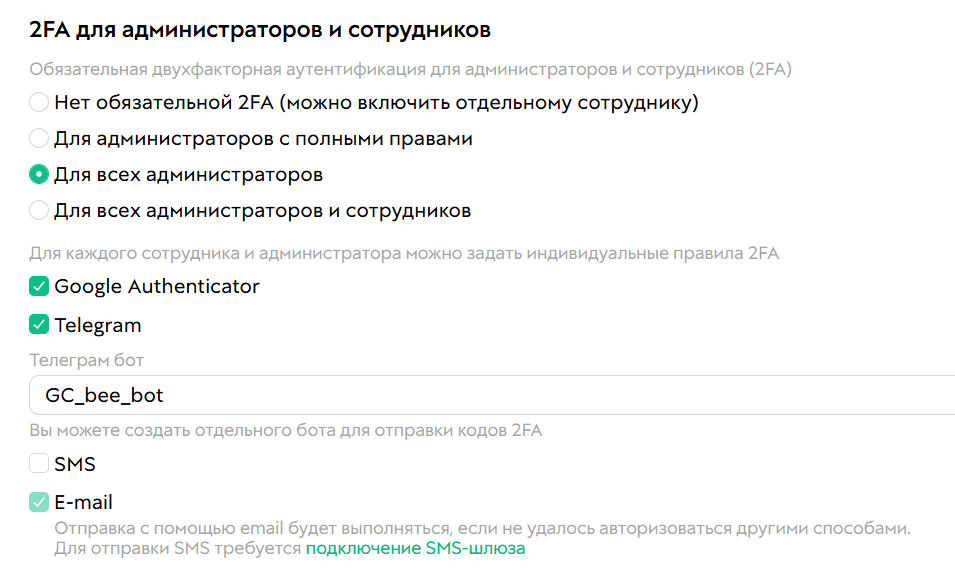The width and height of the screenshot is (955, 571).
Task: Click the selected "Для всех администраторов" radio circle
Action: [39, 175]
